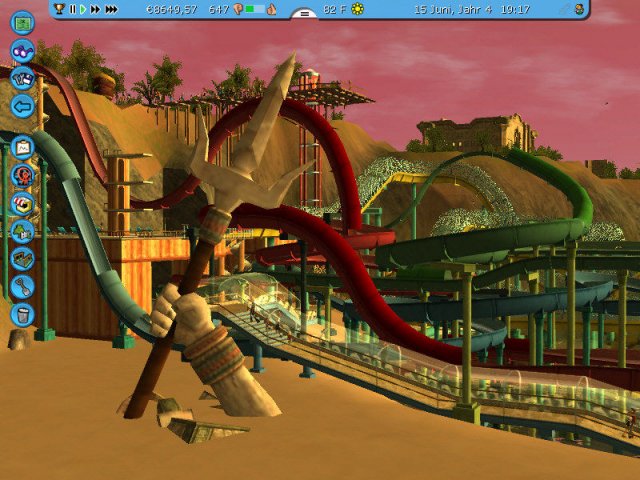Viewport: 640px width, 480px height.
Task: Collapse the top status bar handle
Action: [304, 14]
